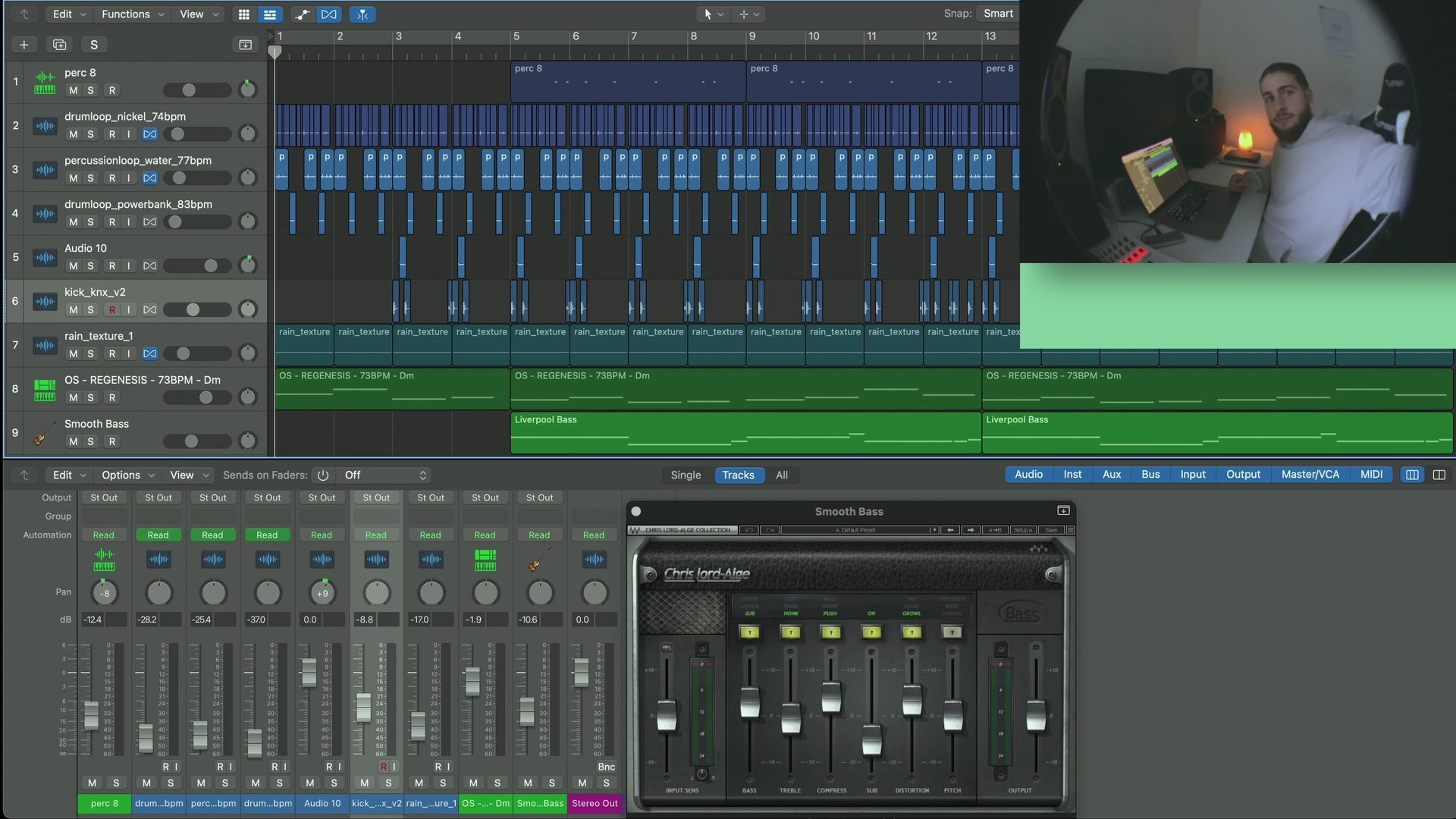
Task: Toggle Flex on rain_texture_1 track
Action: pyautogui.click(x=149, y=354)
